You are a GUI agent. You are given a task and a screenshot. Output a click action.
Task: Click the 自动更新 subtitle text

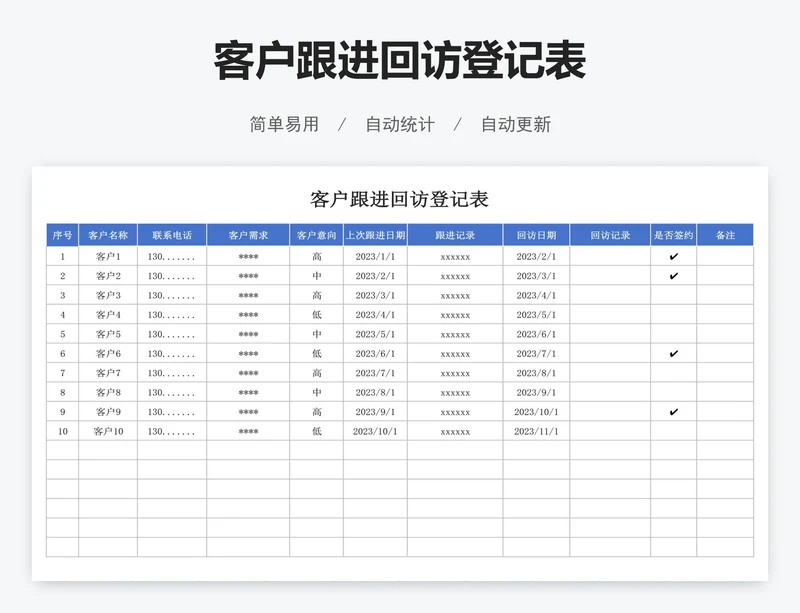coord(516,124)
